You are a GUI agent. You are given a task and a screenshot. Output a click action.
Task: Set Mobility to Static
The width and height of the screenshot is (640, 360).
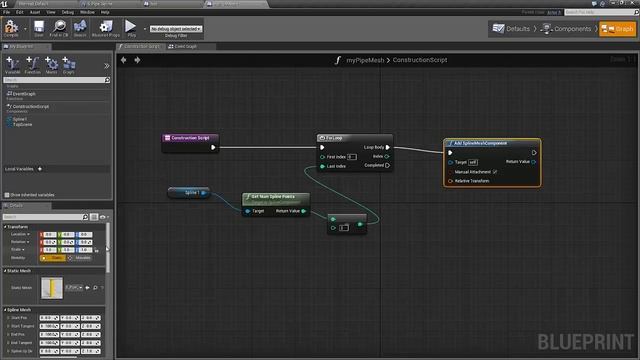pyautogui.click(x=53, y=258)
